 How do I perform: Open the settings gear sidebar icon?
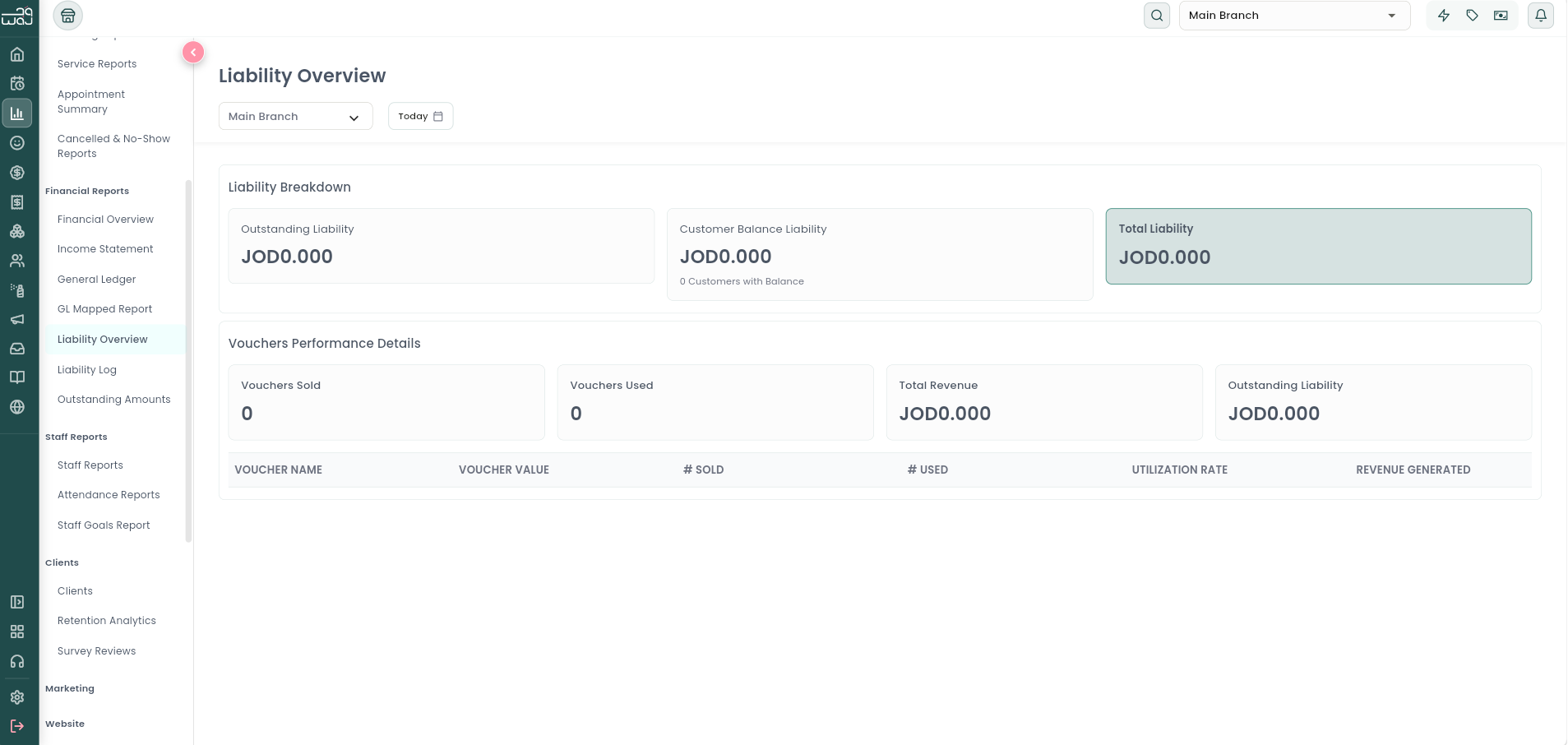17,697
